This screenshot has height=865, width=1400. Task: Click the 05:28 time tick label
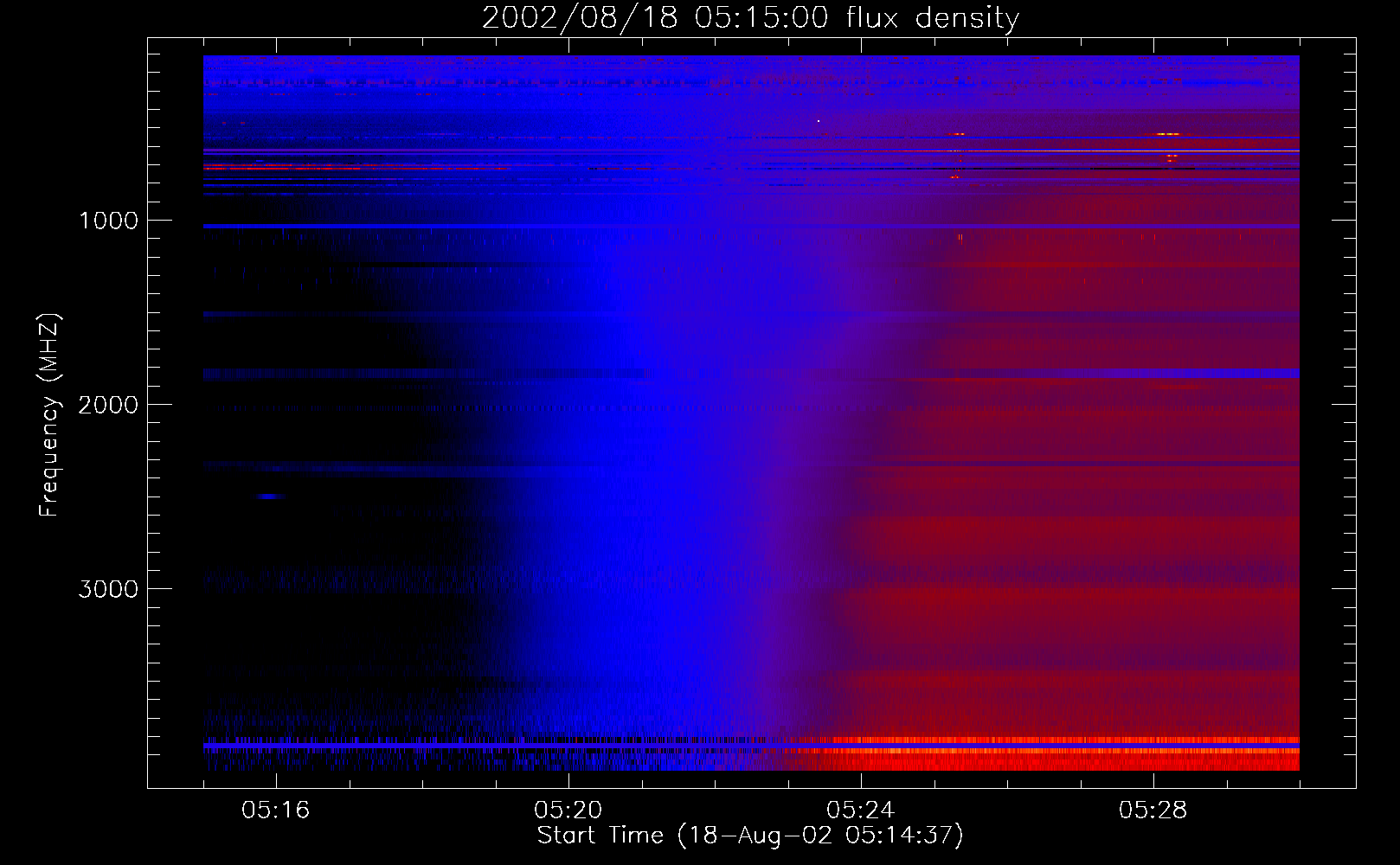[x=1153, y=811]
